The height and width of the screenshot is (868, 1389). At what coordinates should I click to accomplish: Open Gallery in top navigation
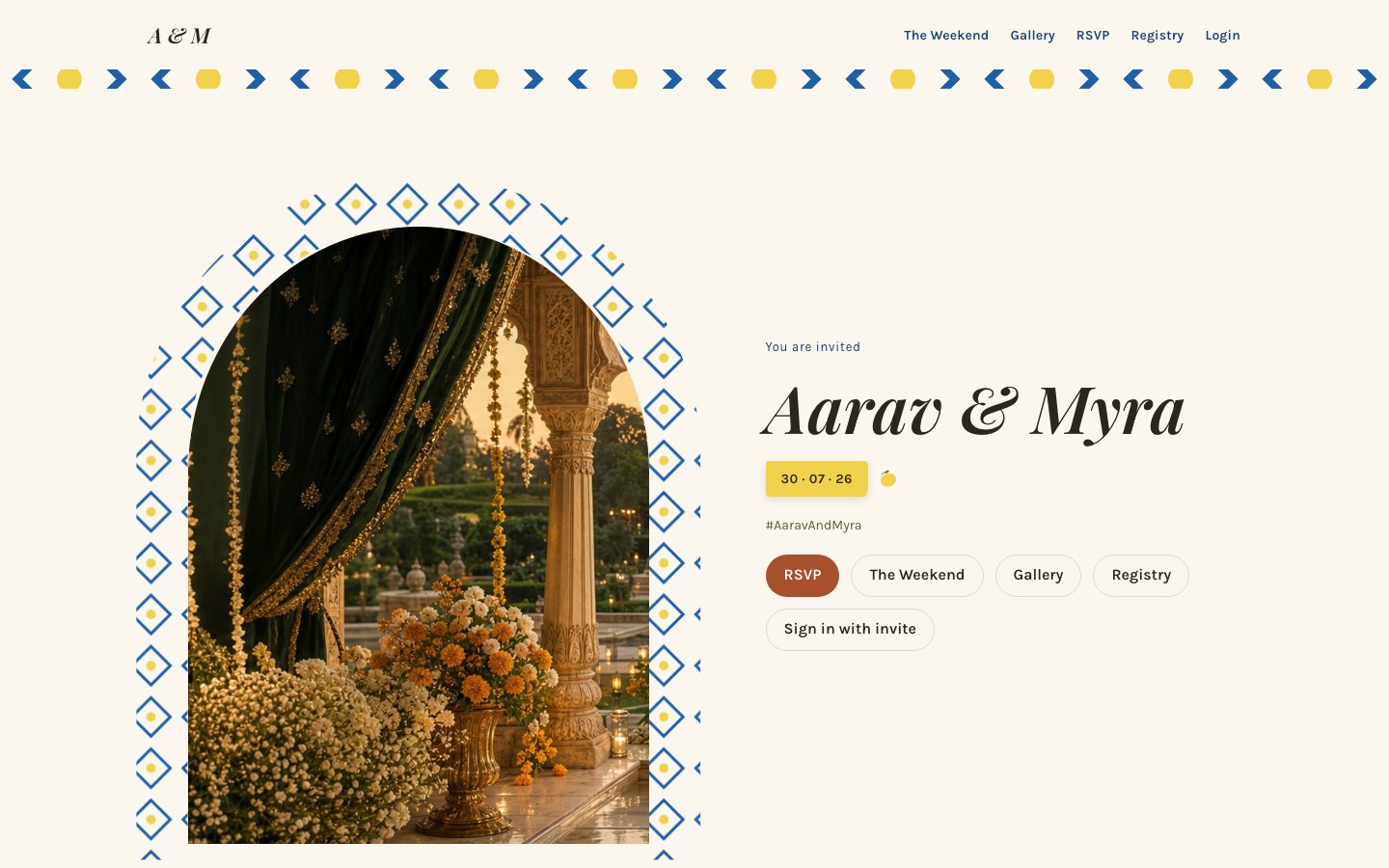(1032, 36)
